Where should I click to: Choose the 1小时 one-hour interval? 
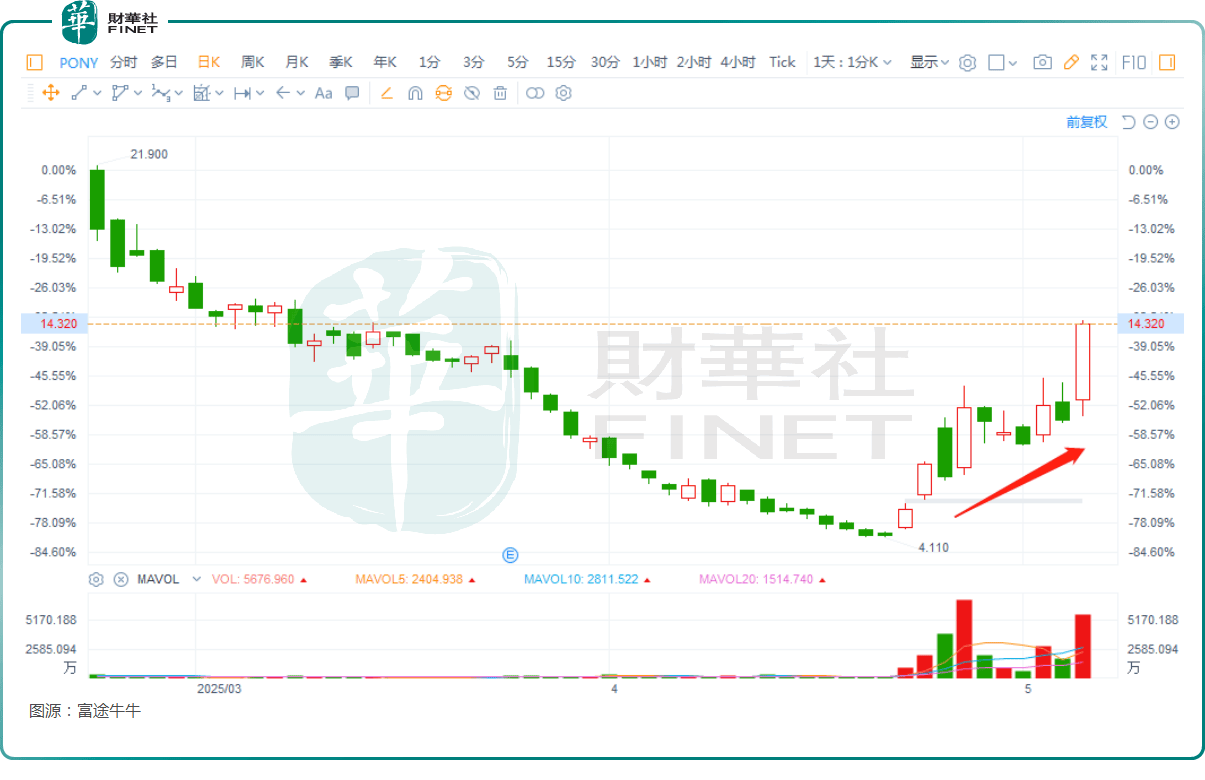(x=649, y=62)
